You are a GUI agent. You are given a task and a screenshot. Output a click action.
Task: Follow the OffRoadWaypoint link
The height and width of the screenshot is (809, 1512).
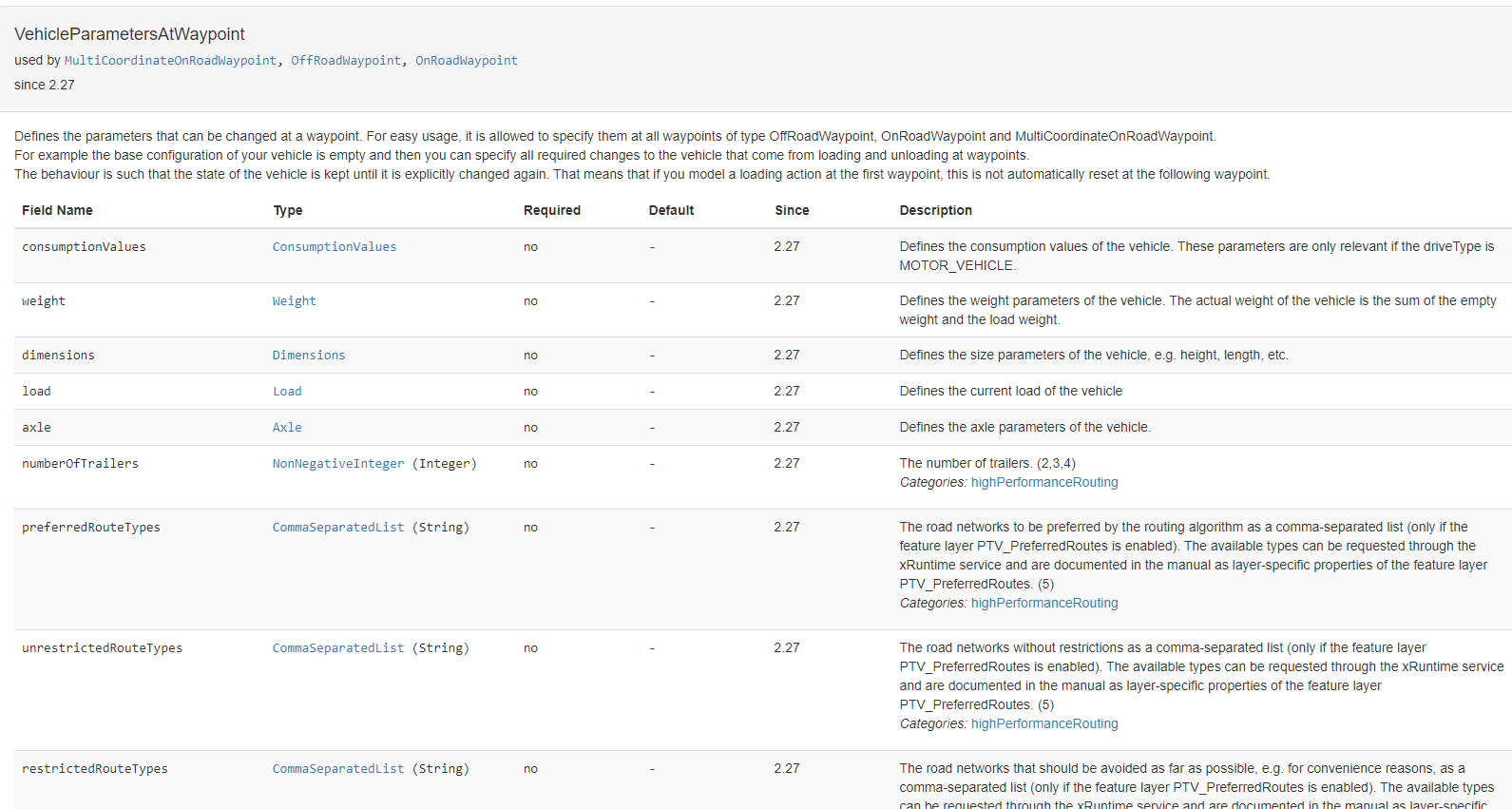click(345, 61)
